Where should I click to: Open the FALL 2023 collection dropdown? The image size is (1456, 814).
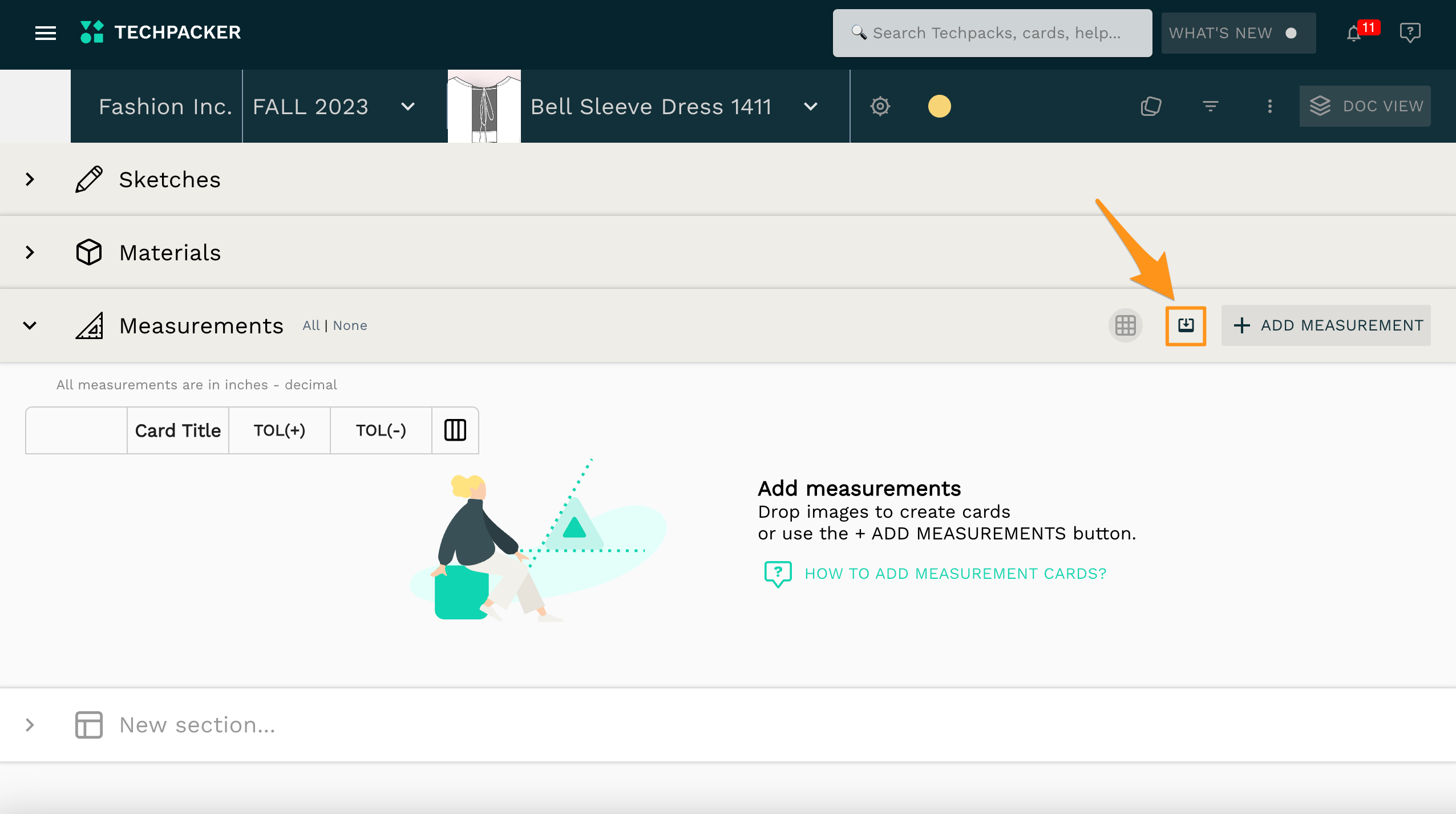[x=407, y=106]
